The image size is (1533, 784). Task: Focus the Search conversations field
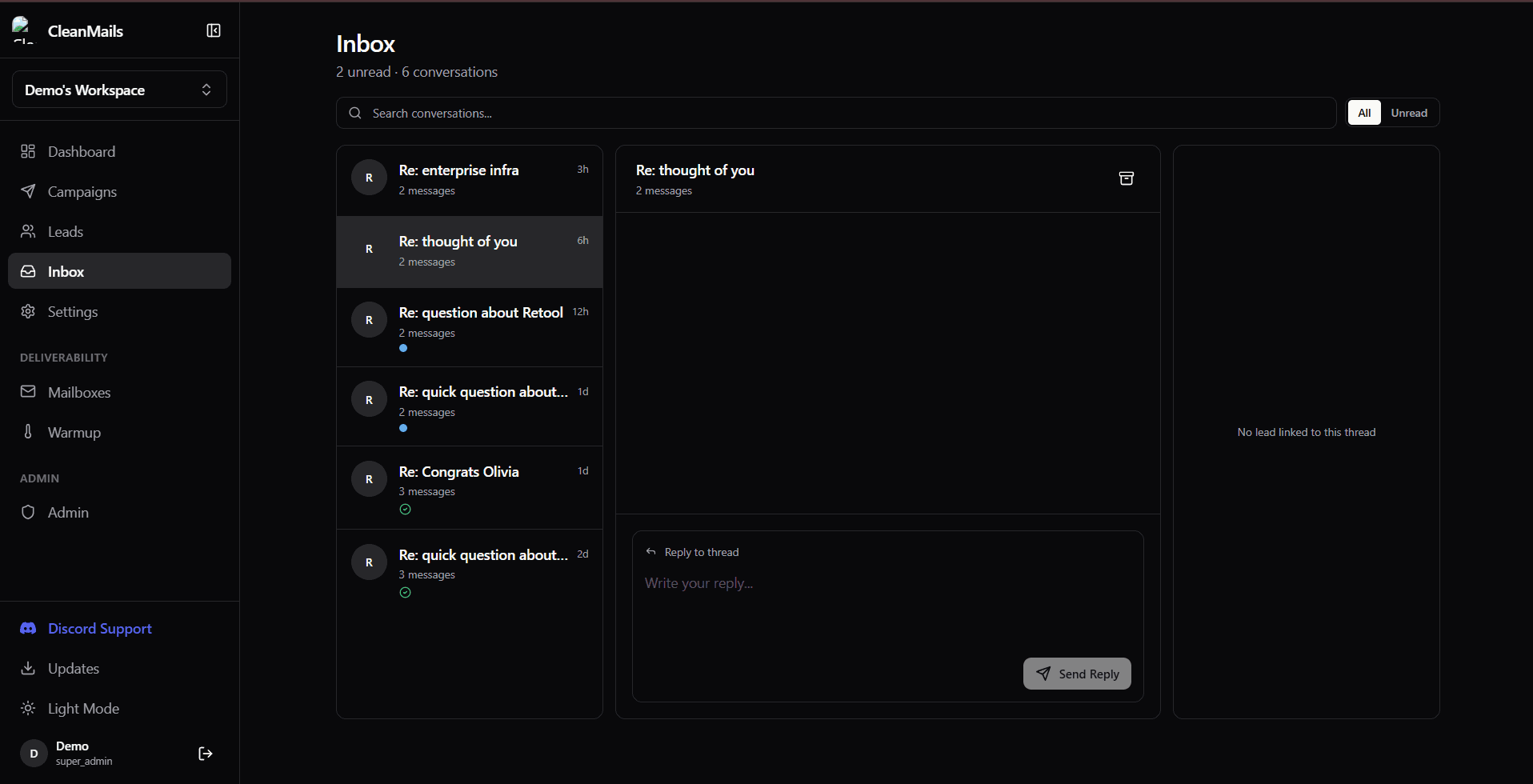click(836, 113)
